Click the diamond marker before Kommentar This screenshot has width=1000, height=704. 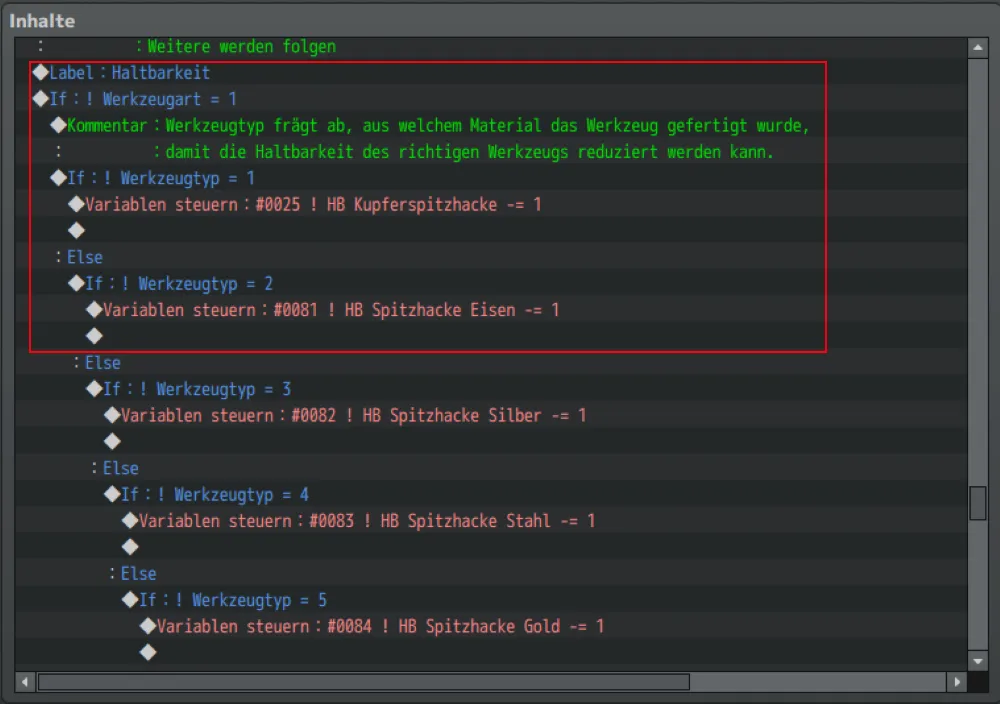59,126
